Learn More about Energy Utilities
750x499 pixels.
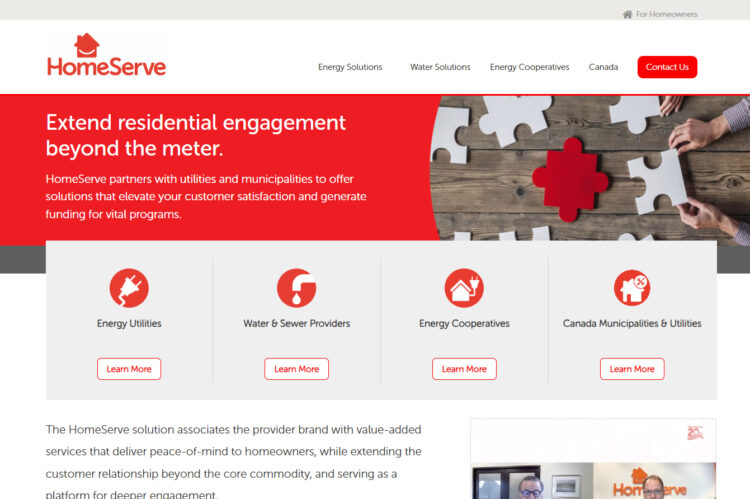click(x=129, y=369)
